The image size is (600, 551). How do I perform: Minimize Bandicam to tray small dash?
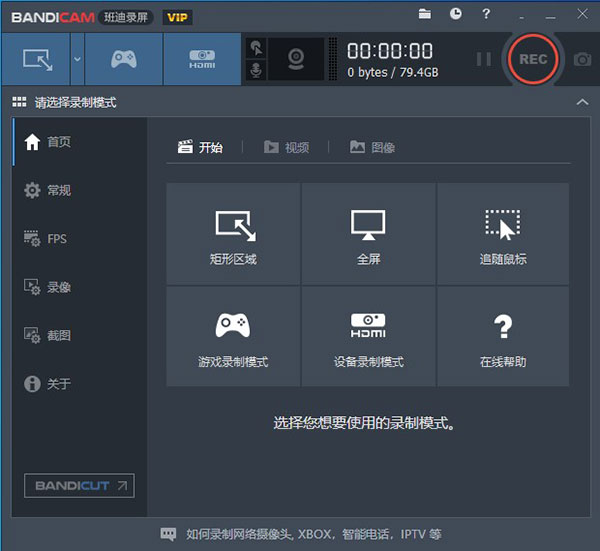coord(522,18)
